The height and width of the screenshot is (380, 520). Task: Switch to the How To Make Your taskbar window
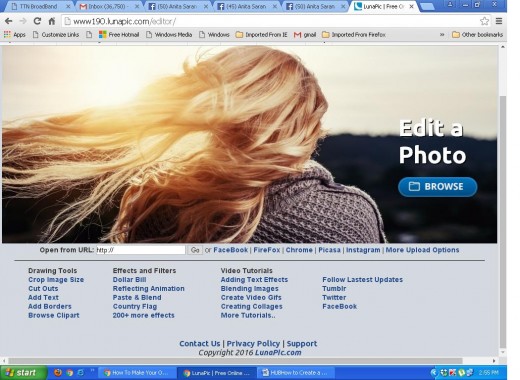point(137,373)
